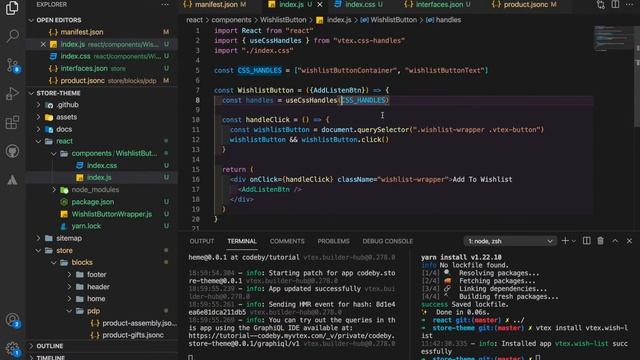Switch to the DEBUG CONSOLE tab
The image size is (640, 360).
tap(388, 241)
